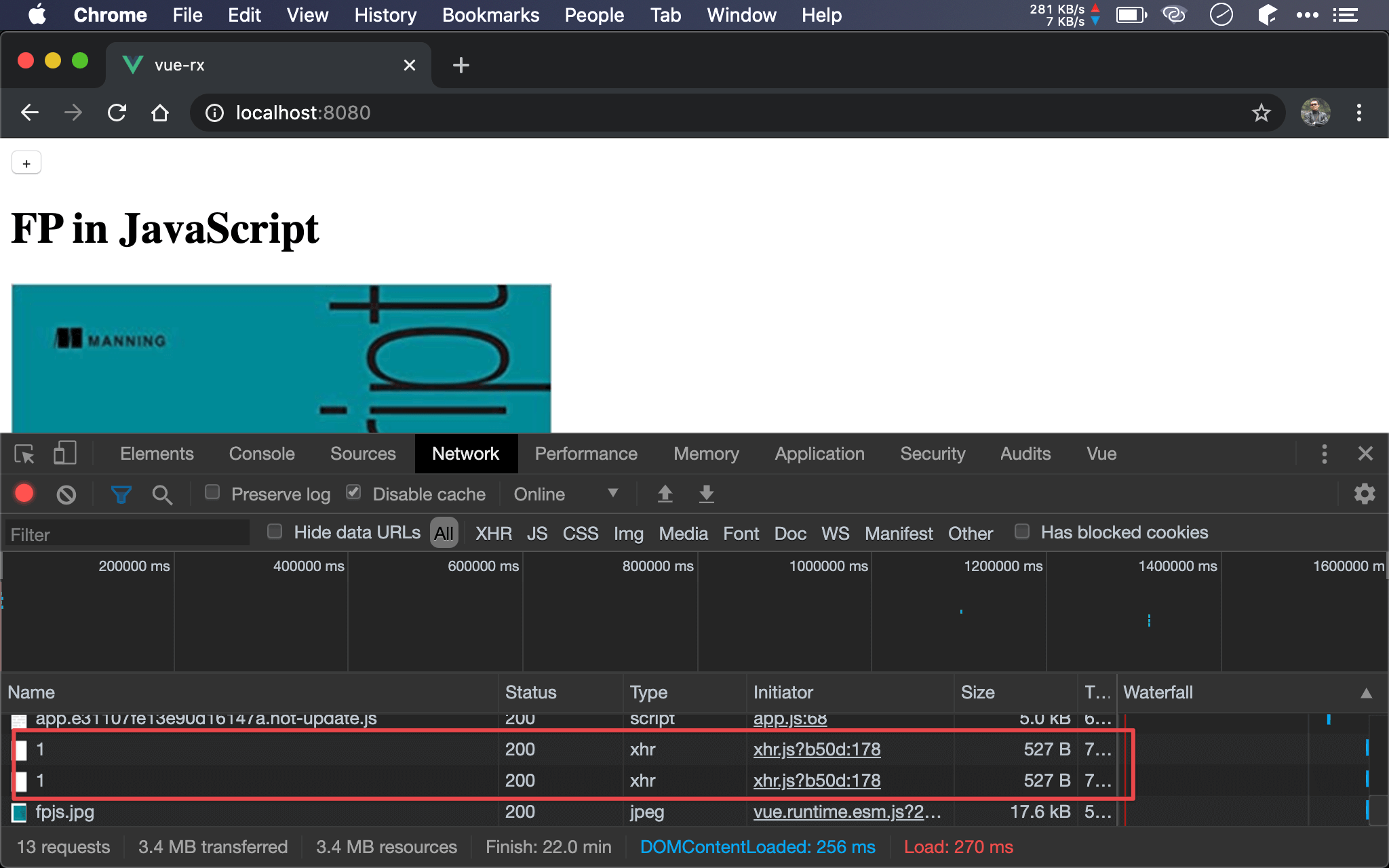This screenshot has height=868, width=1389.
Task: Open the macOS notification center list icon
Action: [x=1345, y=14]
